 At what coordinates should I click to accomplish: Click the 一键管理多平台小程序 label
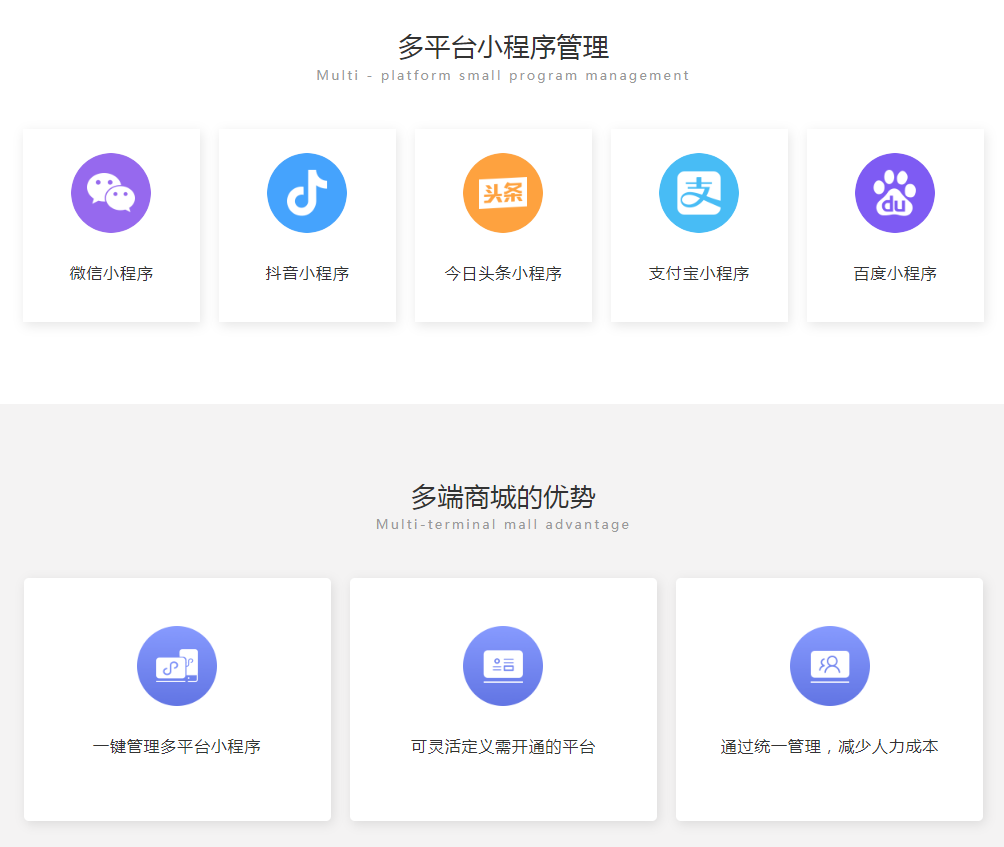(177, 744)
